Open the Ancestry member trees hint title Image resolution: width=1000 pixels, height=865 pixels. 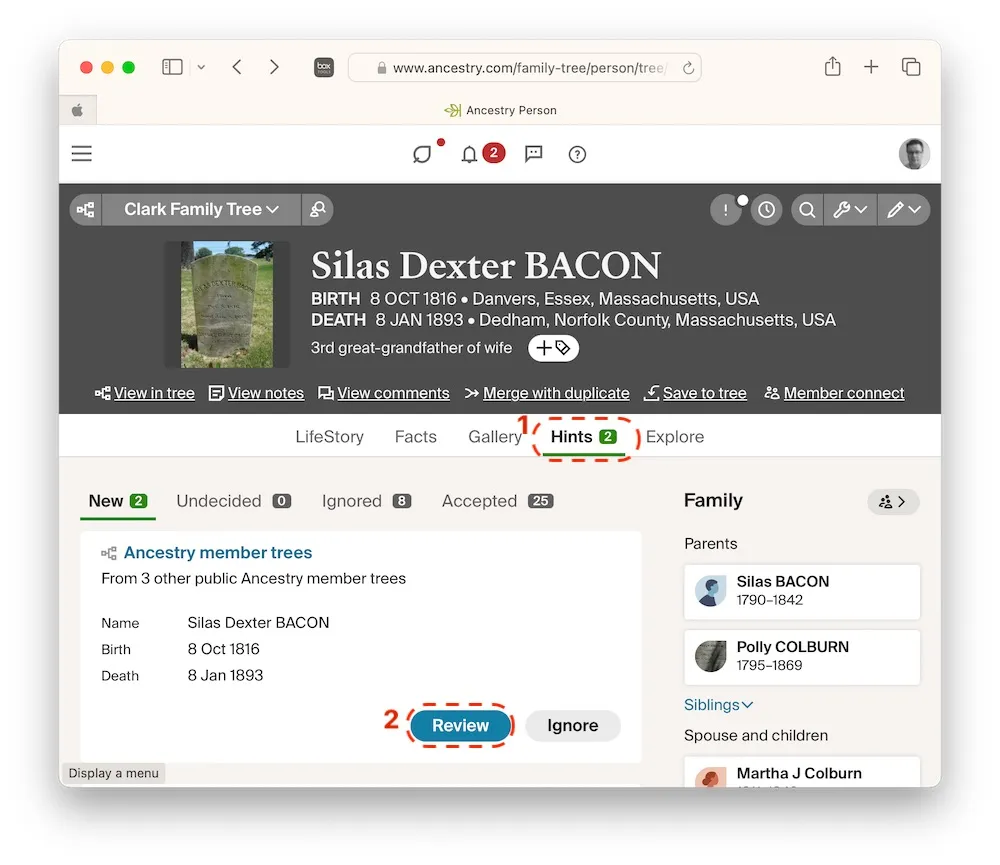[x=217, y=552]
